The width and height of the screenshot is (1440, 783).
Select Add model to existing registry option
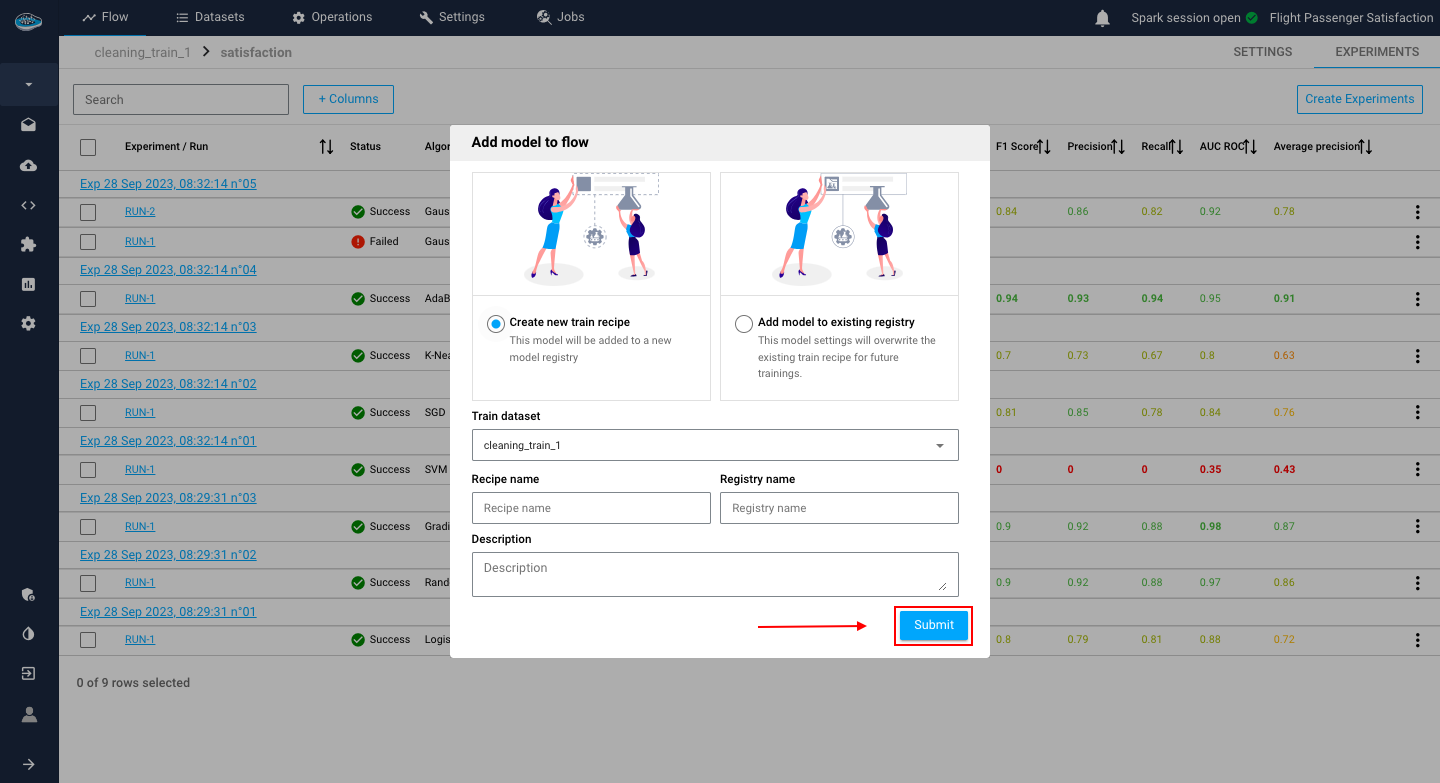743,324
